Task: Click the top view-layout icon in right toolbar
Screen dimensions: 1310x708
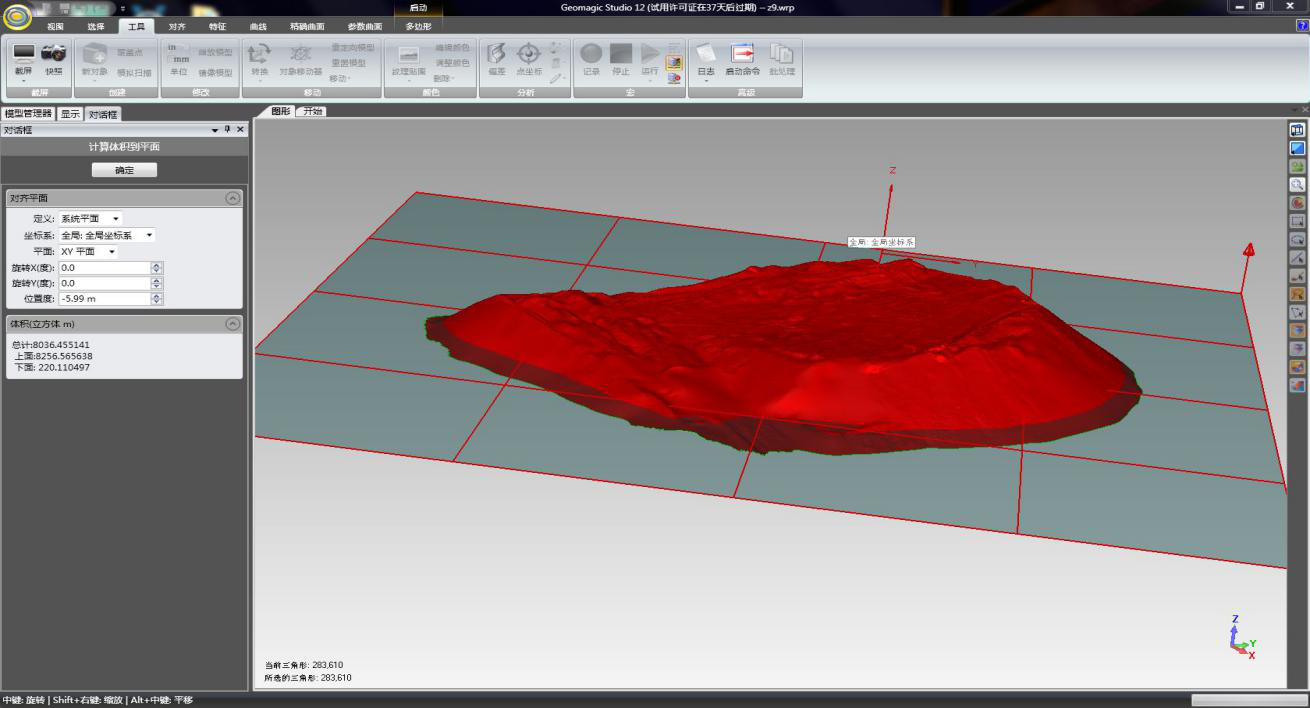Action: coord(1297,130)
